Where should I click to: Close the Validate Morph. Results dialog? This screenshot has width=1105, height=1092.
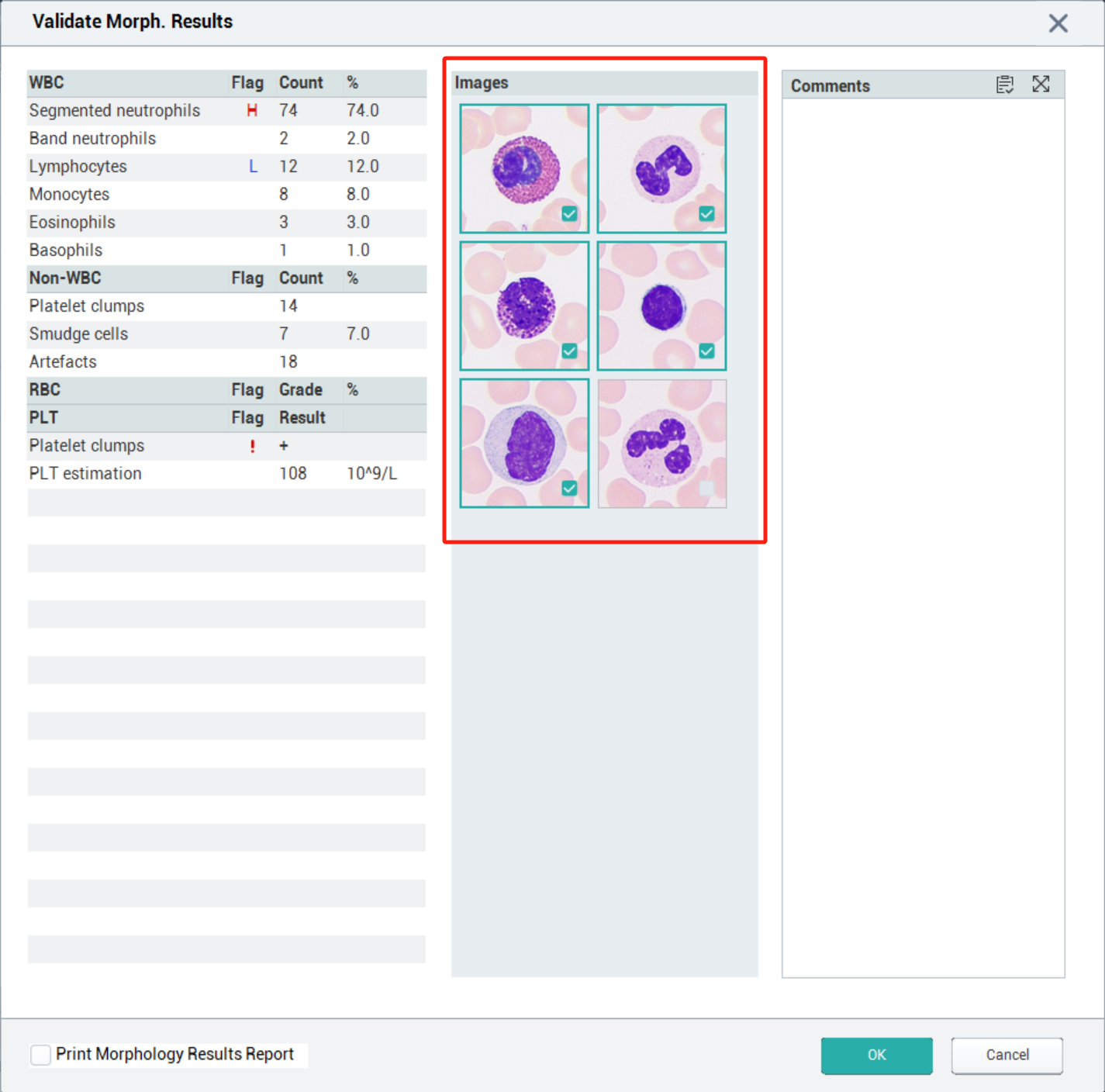pos(1057,23)
